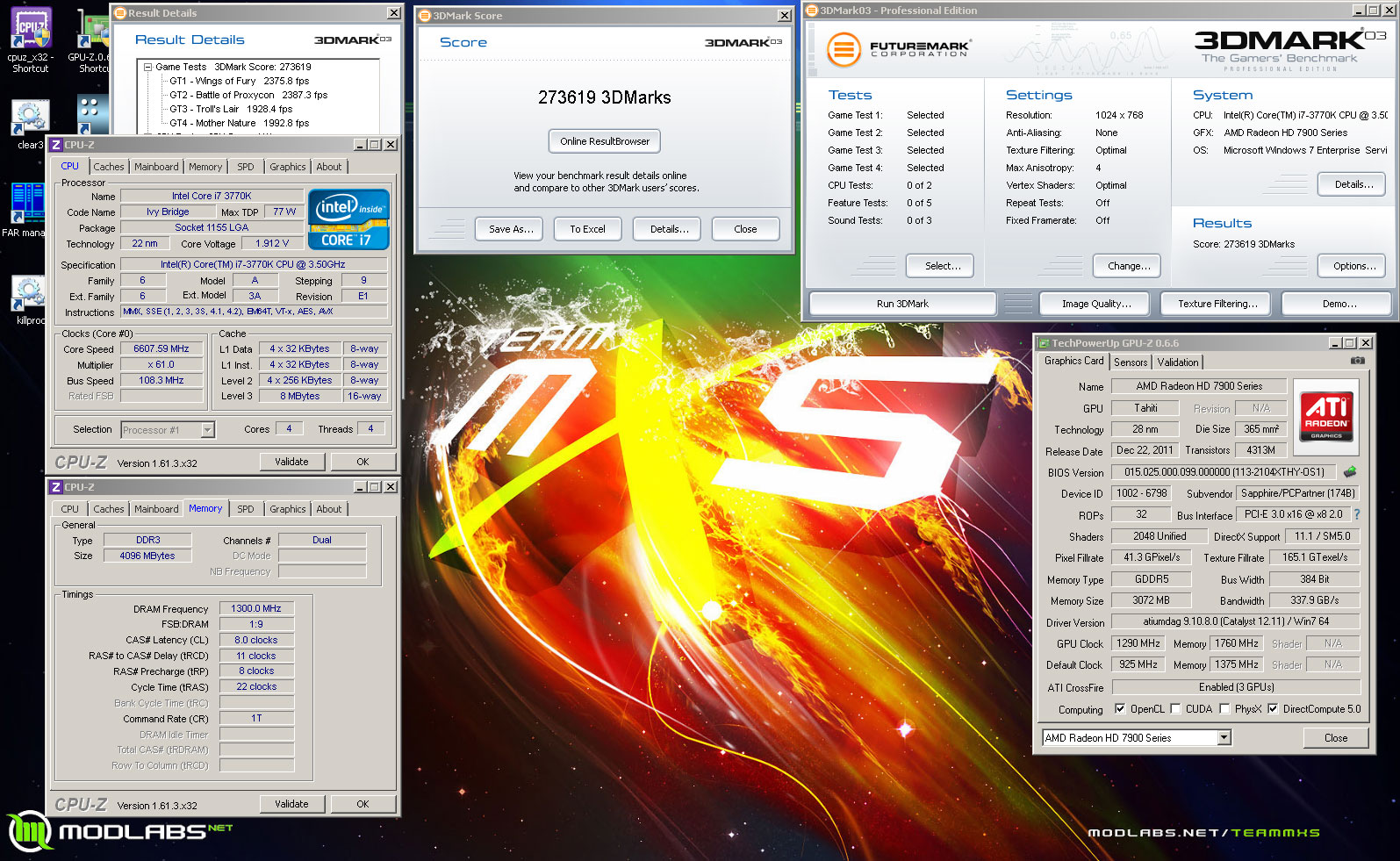Open the Sensors tab in GPU-Z

pyautogui.click(x=1131, y=362)
